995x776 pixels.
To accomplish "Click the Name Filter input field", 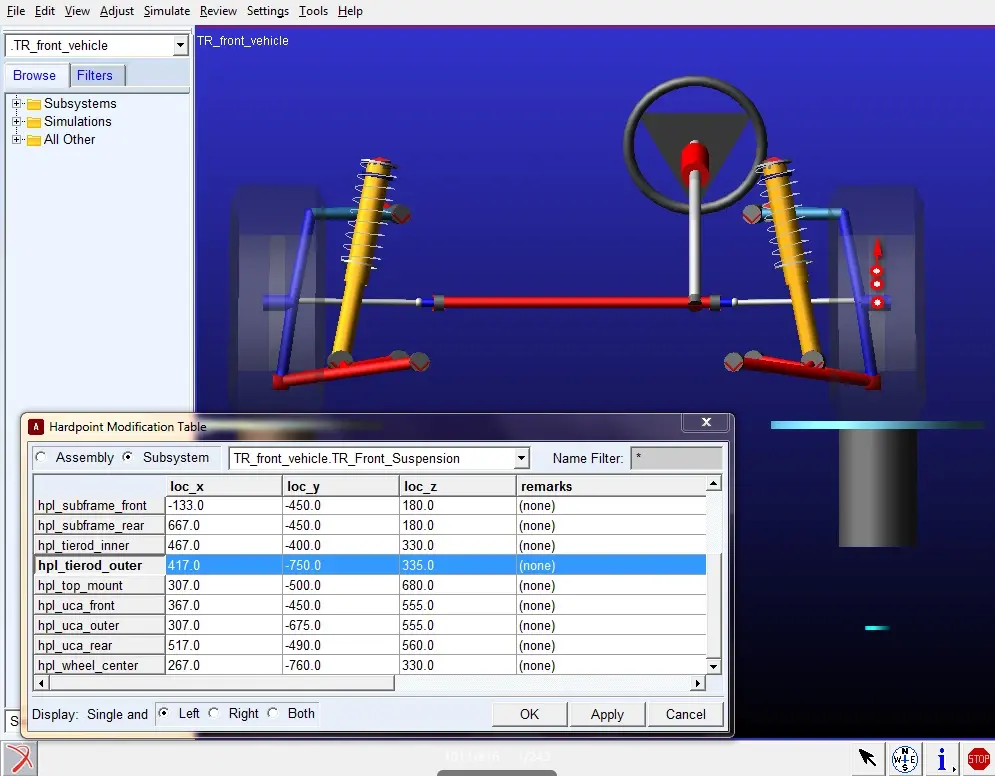I will point(676,458).
